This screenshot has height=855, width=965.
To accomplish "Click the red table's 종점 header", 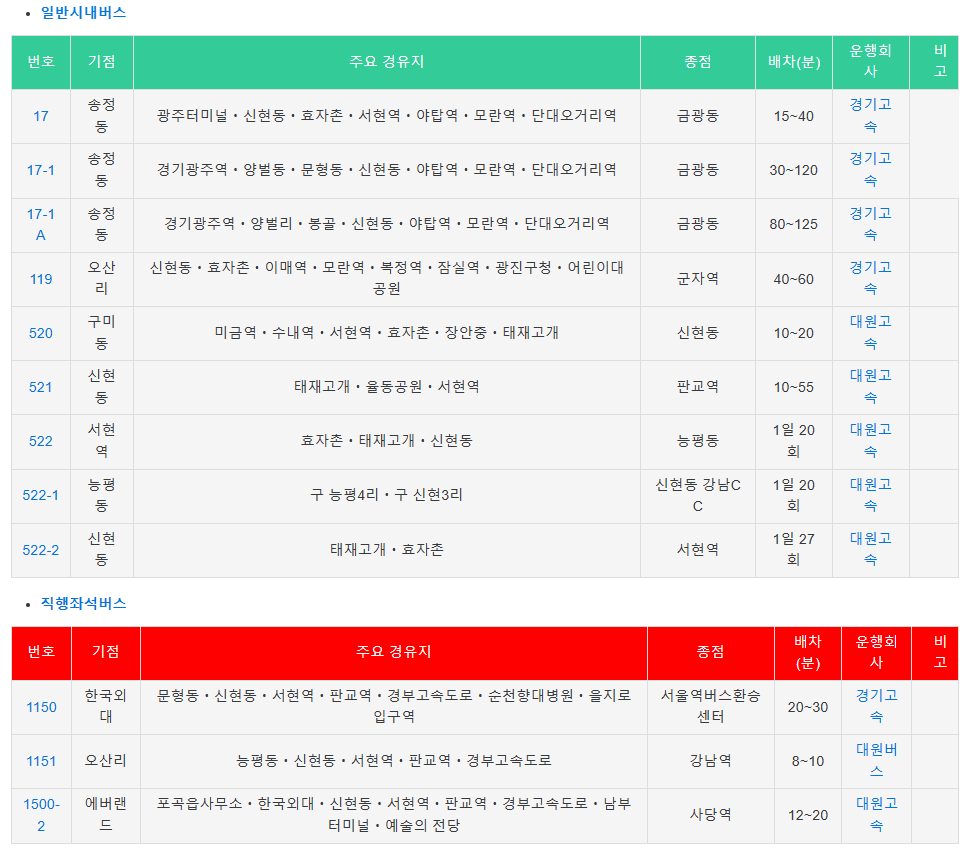I will (710, 652).
